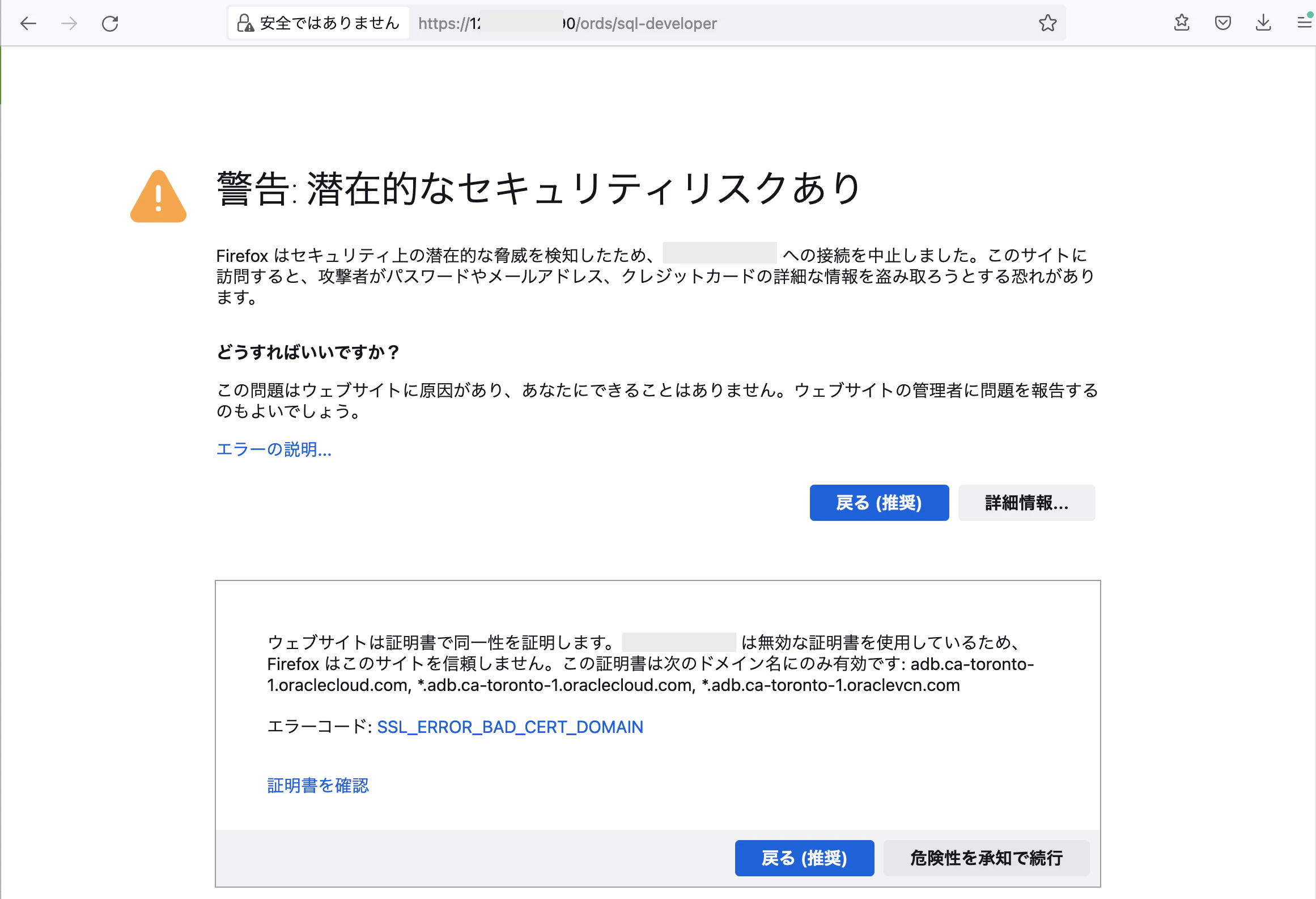Reload the page with the refresh icon
This screenshot has width=1316, height=899.
coord(110,23)
